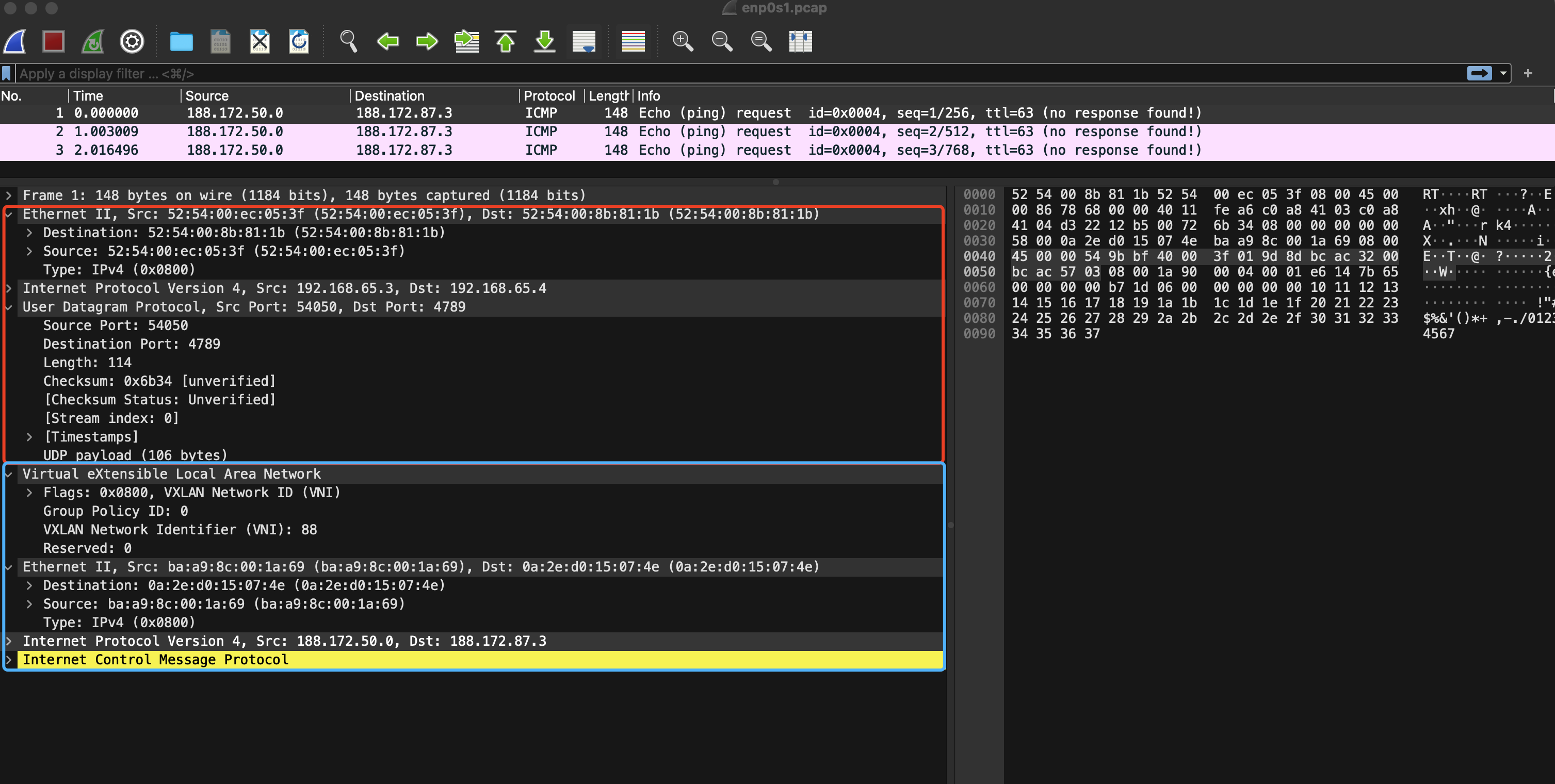Image resolution: width=1555 pixels, height=784 pixels.
Task: Sort by the Info column header
Action: pyautogui.click(x=1093, y=96)
